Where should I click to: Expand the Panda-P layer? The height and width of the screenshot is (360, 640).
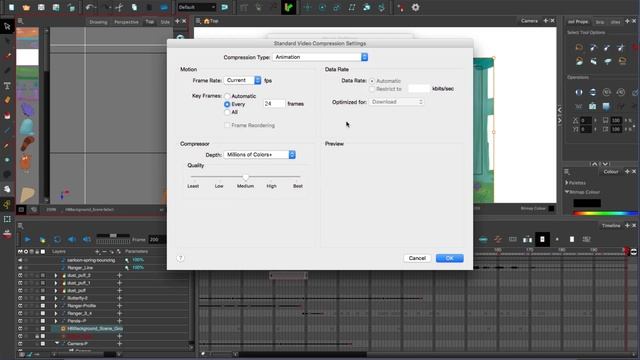56,321
